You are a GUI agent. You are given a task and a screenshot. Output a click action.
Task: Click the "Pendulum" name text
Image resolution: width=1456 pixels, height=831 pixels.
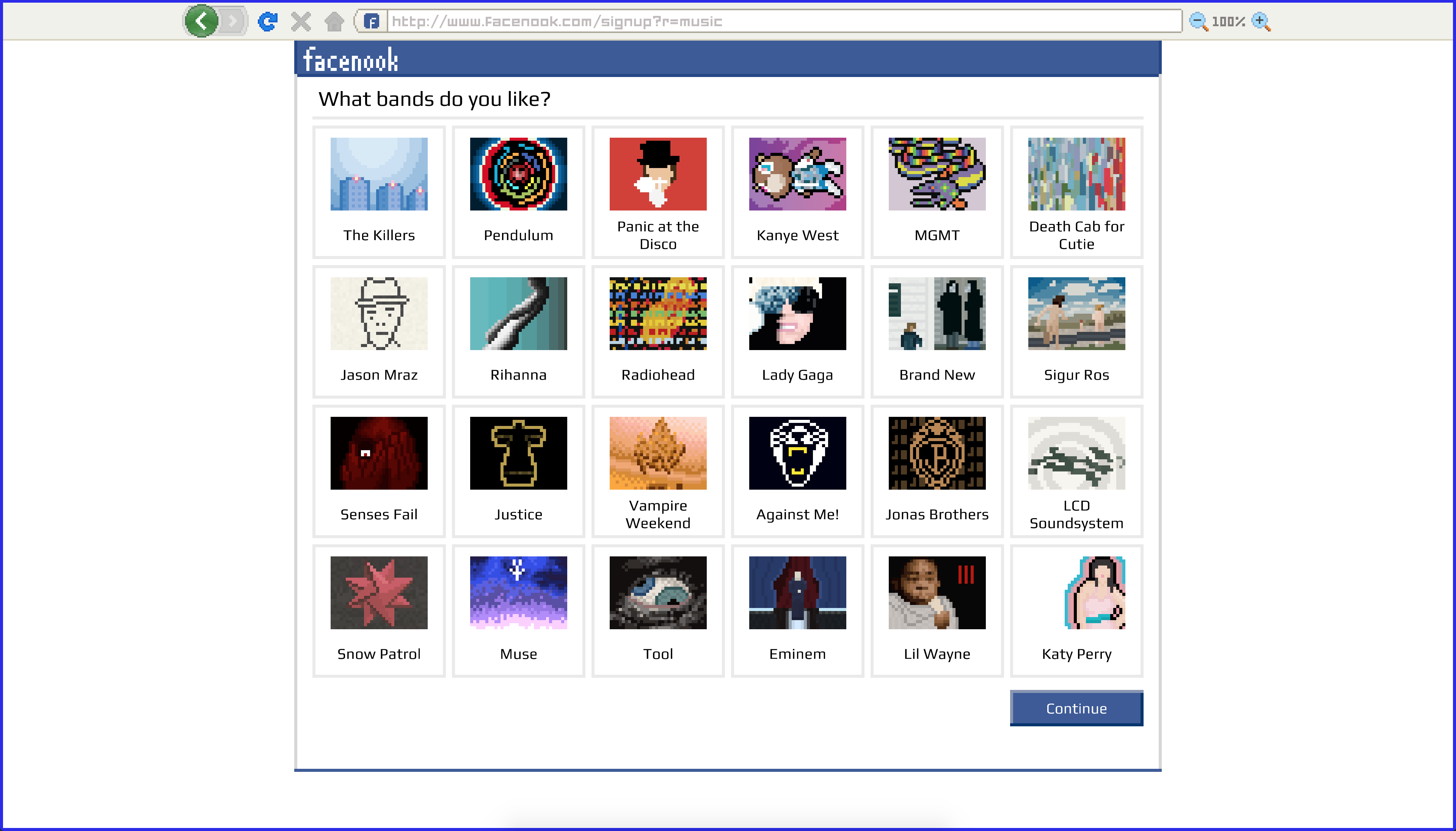519,235
